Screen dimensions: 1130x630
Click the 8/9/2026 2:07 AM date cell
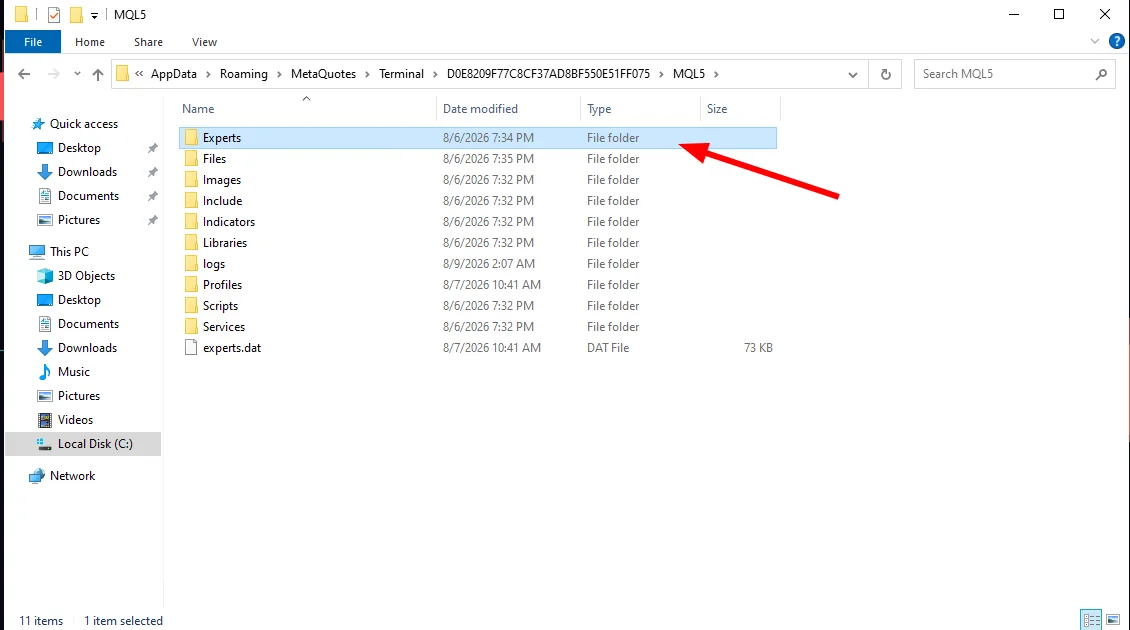coord(489,264)
